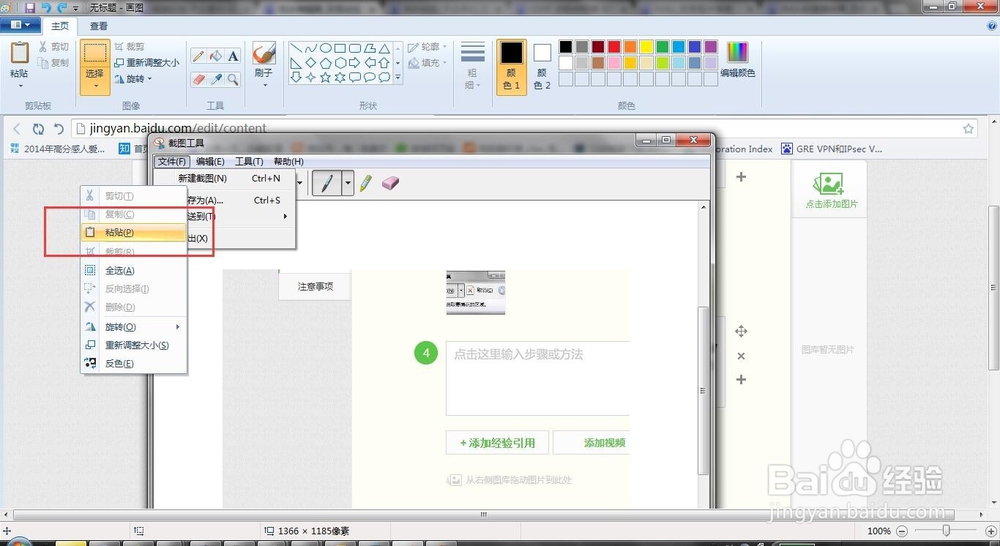Image resolution: width=1000 pixels, height=546 pixels.
Task: Open the line Size (粗细) dropdown
Action: pos(473,66)
